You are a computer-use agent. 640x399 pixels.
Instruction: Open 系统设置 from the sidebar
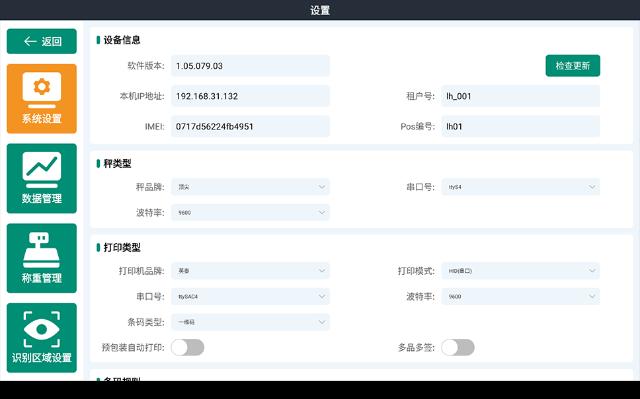click(42, 98)
